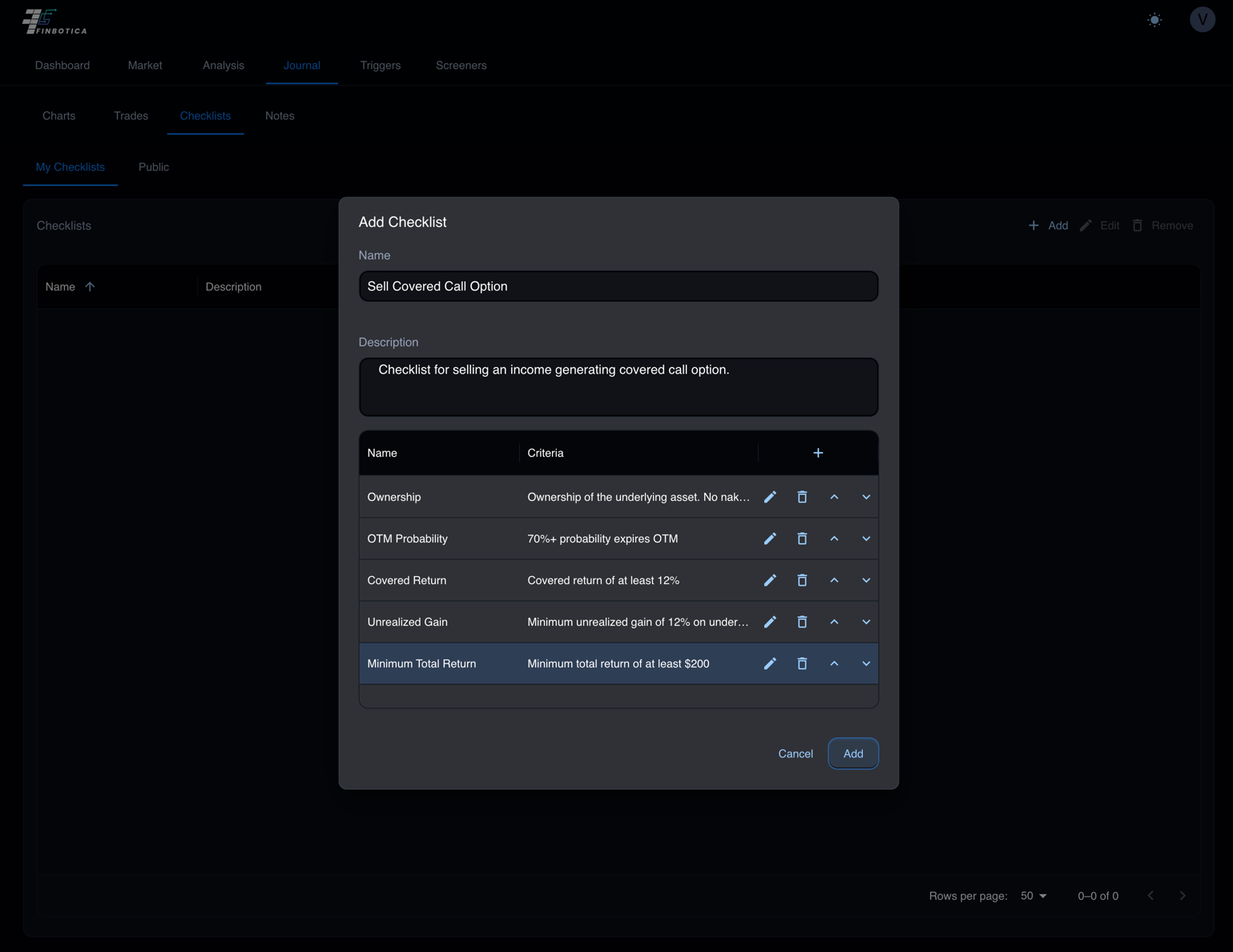The height and width of the screenshot is (952, 1233).
Task: Open rows per page dropdown
Action: 1034,896
